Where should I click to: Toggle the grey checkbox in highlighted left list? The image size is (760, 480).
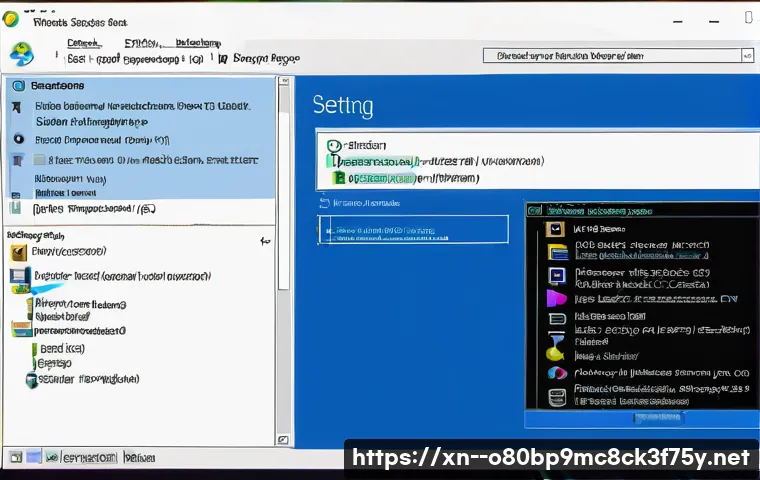39,159
